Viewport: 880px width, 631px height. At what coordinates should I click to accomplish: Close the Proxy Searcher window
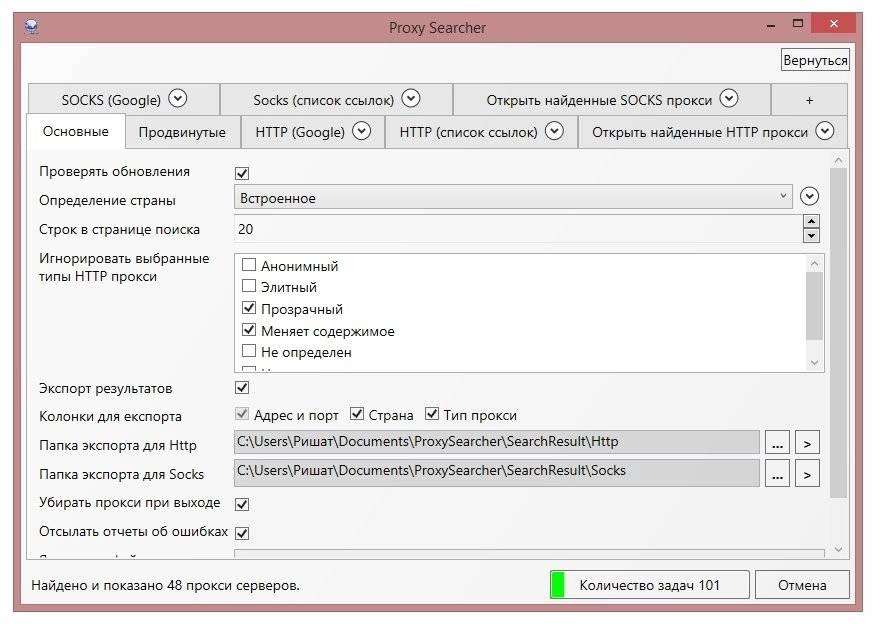833,24
